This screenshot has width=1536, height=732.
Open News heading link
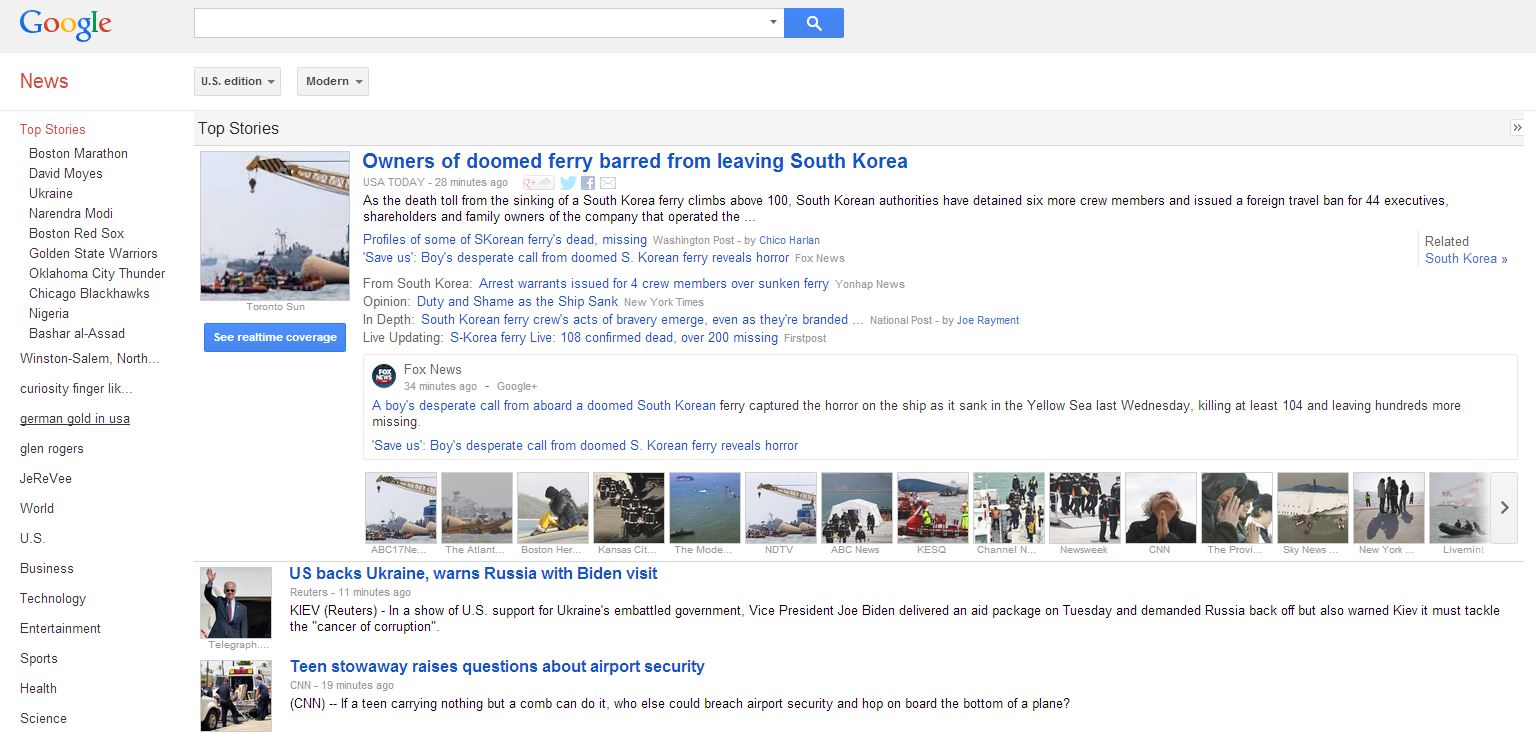coord(44,81)
